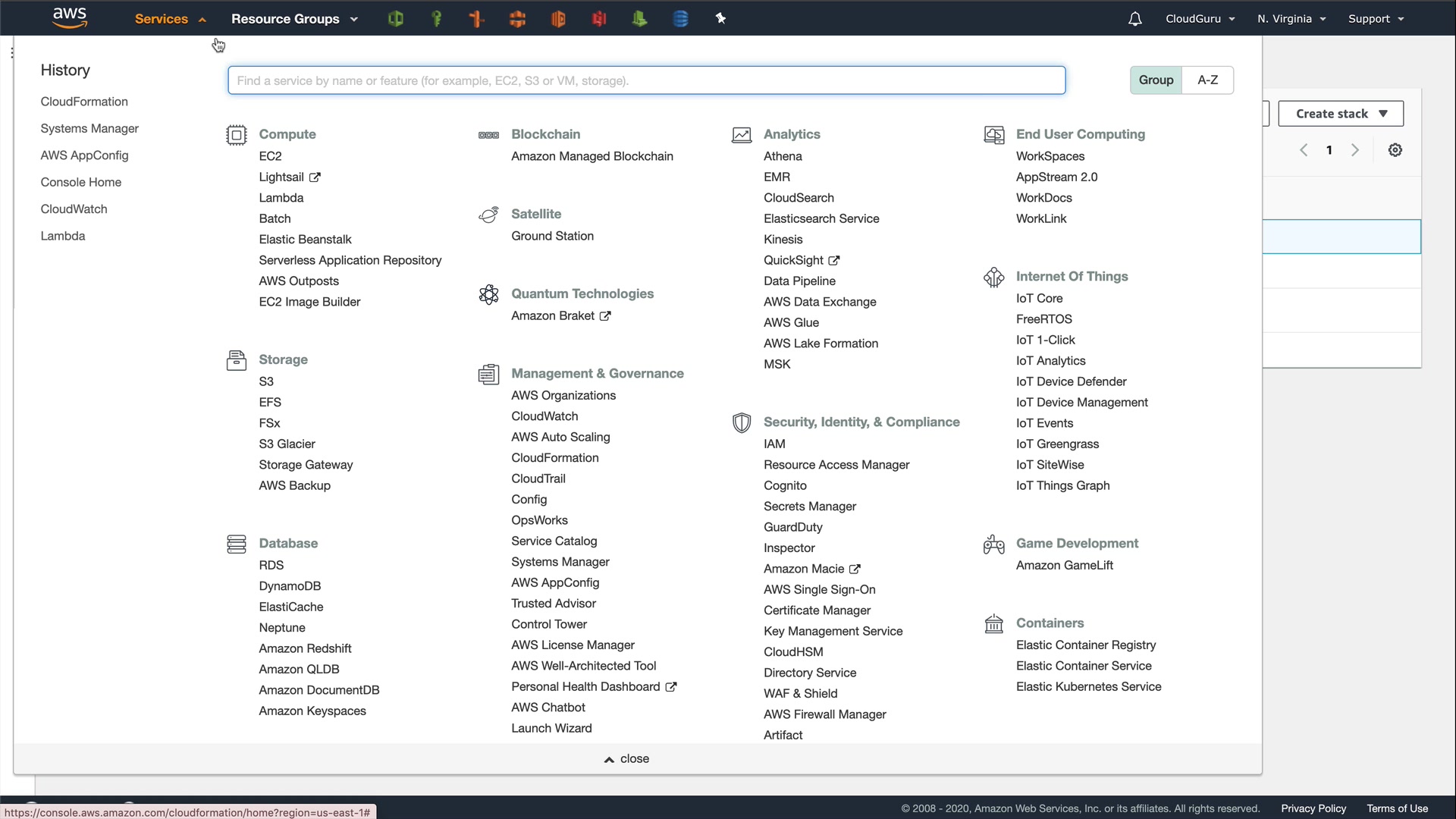The width and height of the screenshot is (1456, 819).
Task: Open the CloudGuru account menu
Action: tap(1200, 18)
